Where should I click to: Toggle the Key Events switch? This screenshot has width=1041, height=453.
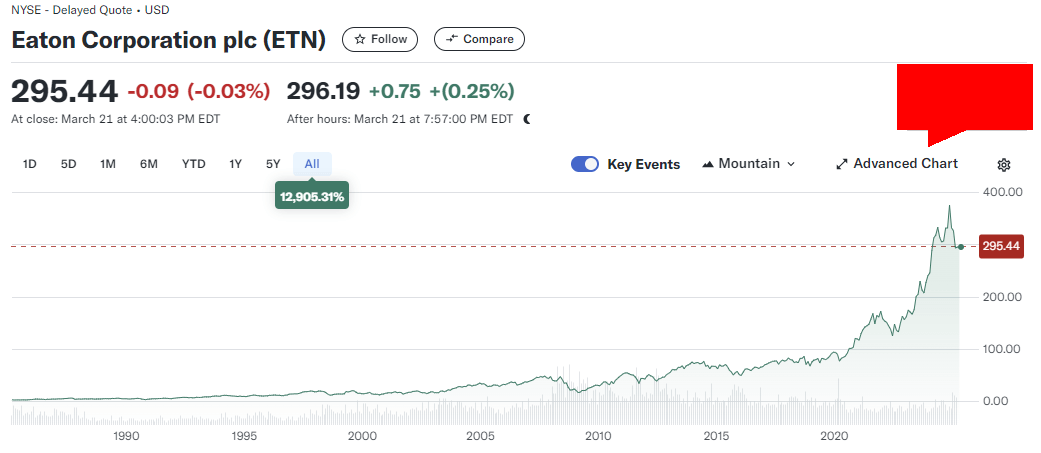pyautogui.click(x=585, y=164)
